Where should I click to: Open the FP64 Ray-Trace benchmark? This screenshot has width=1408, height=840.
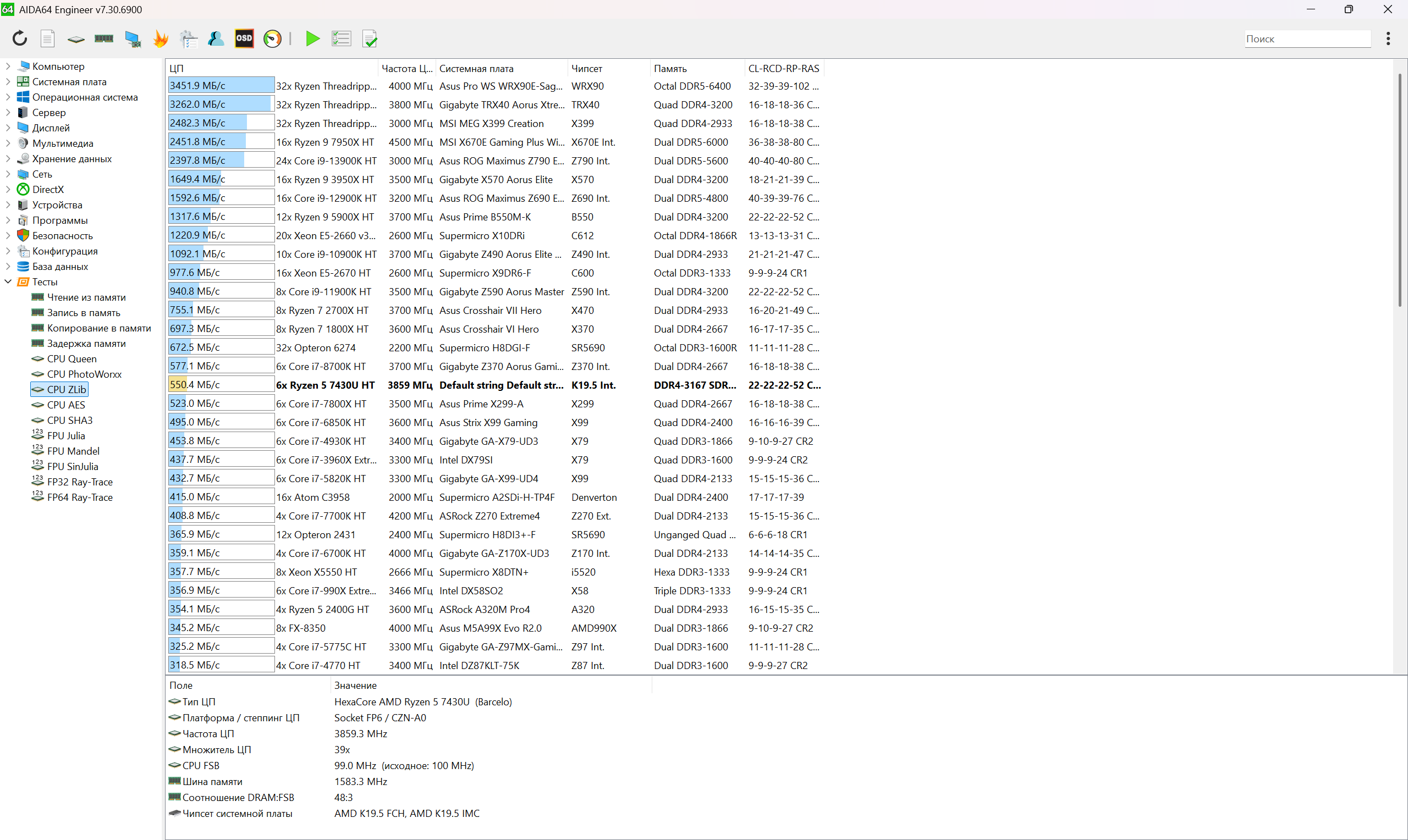tap(79, 497)
